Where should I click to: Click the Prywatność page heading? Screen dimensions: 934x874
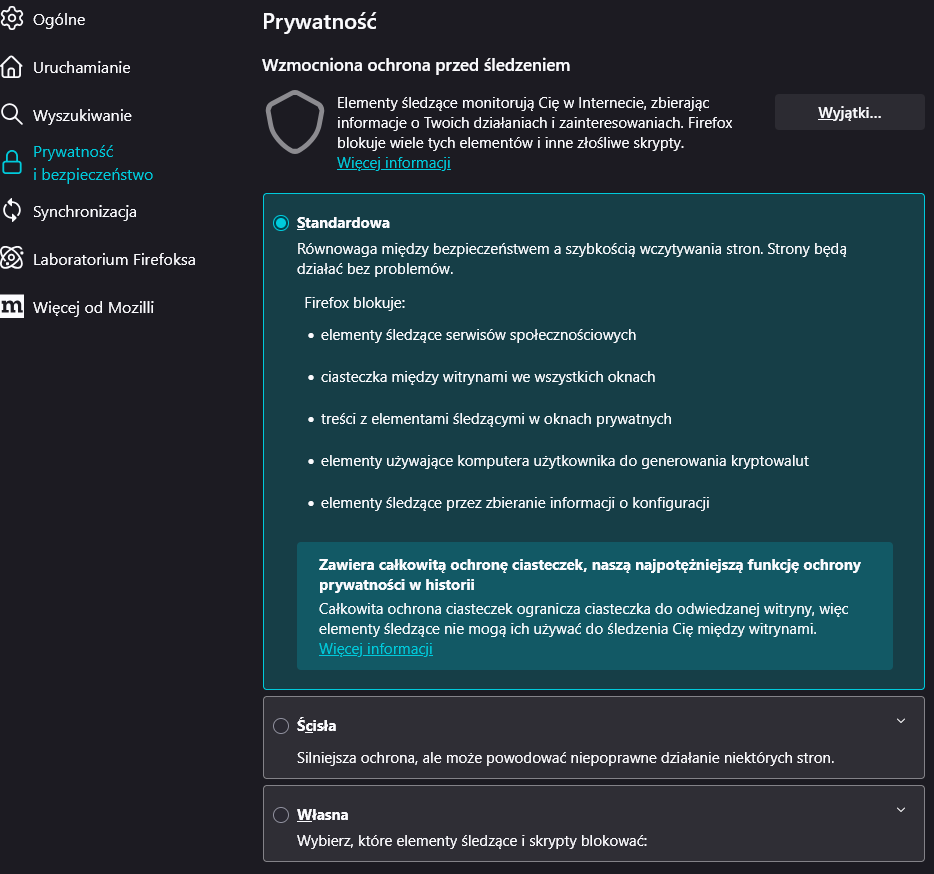coord(319,20)
